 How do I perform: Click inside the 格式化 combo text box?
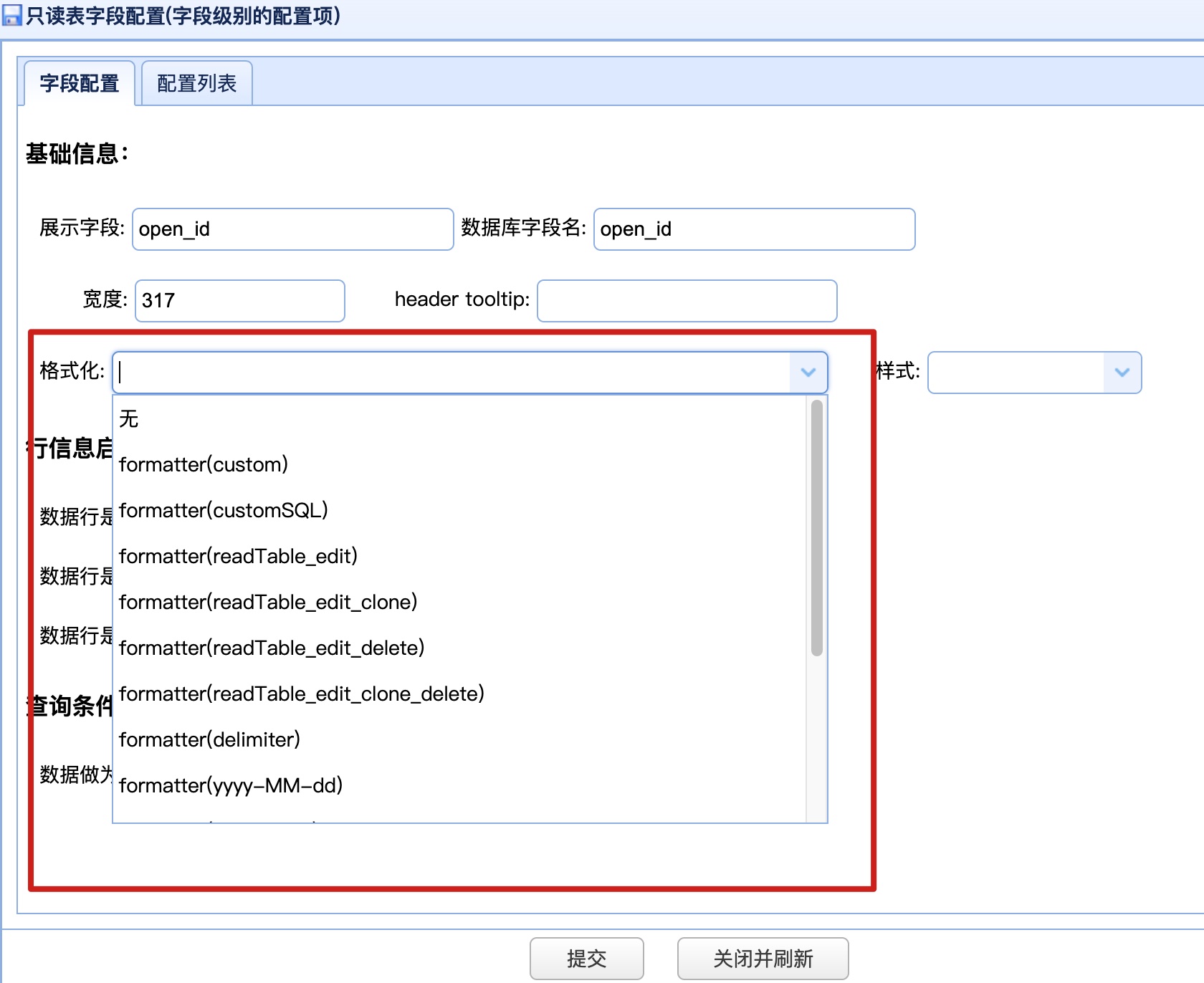(x=451, y=373)
